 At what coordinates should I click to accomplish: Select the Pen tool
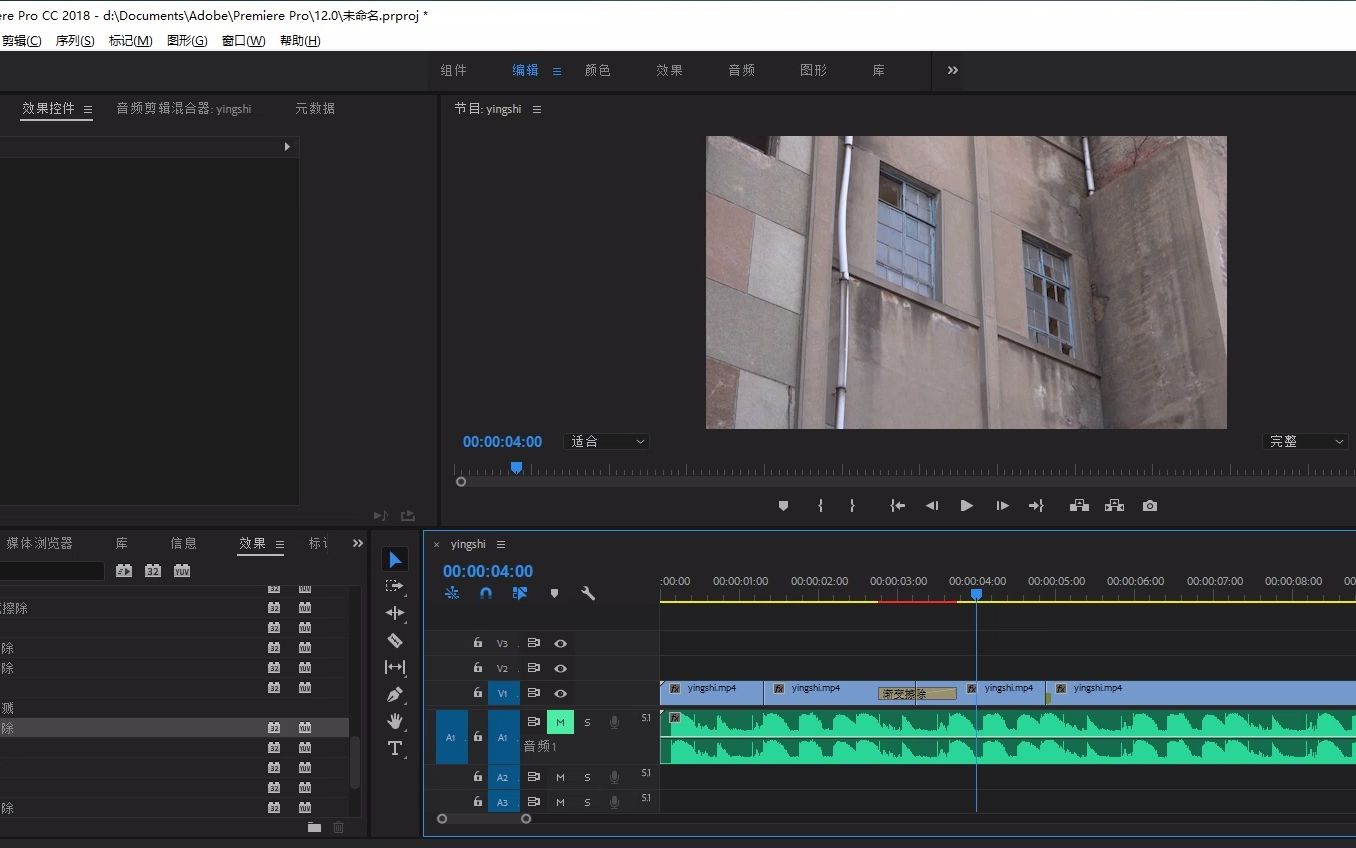395,694
